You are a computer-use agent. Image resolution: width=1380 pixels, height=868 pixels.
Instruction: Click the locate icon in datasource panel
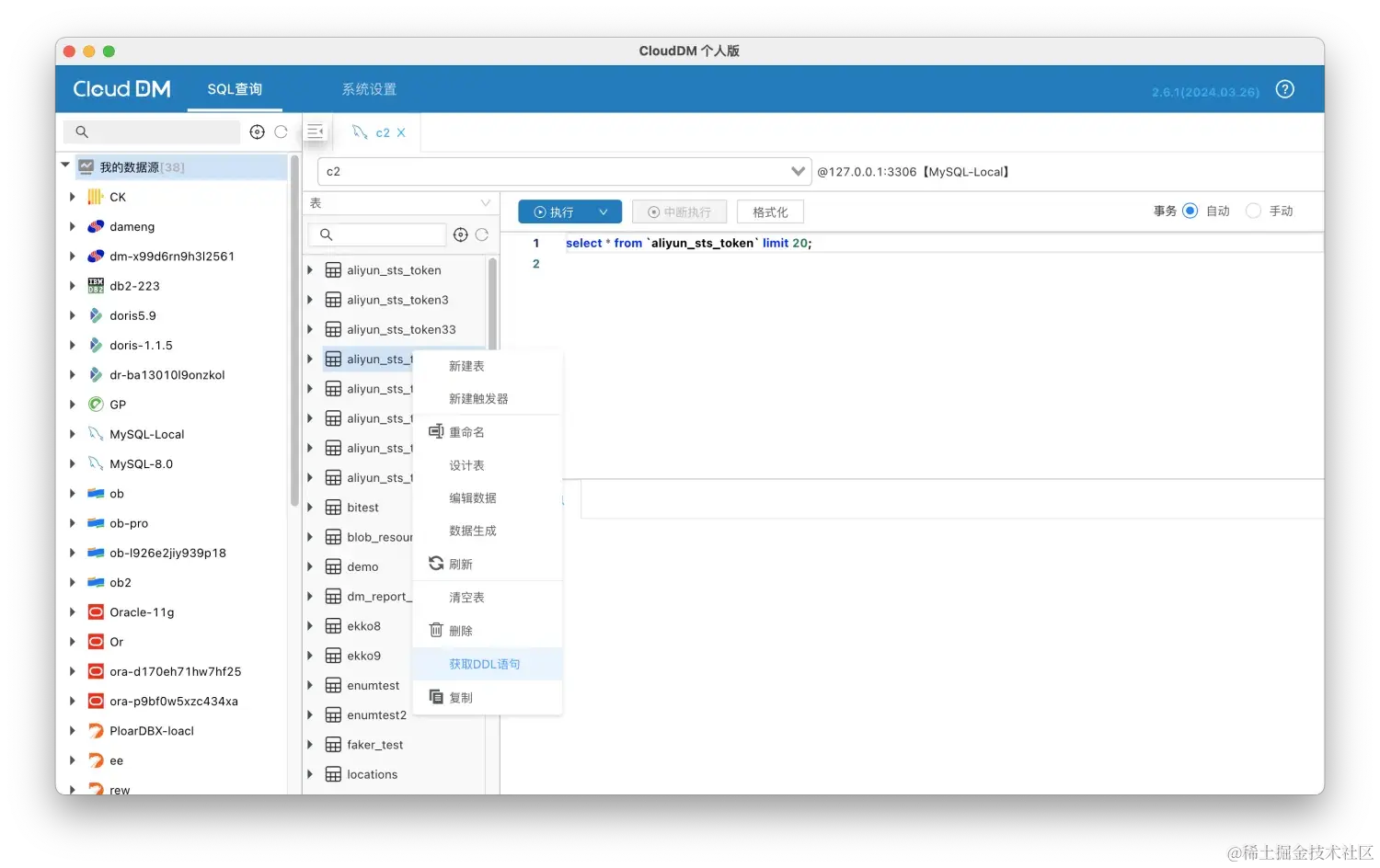[x=258, y=132]
